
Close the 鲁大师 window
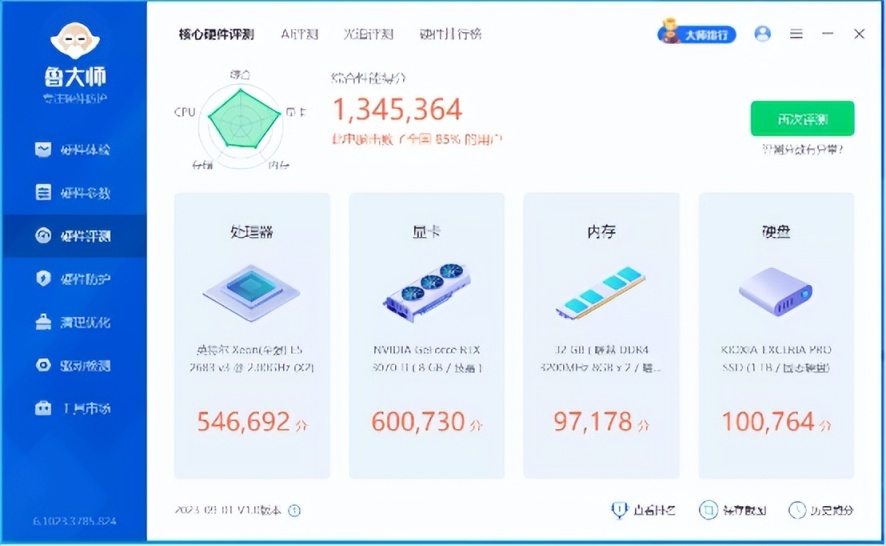pos(859,34)
